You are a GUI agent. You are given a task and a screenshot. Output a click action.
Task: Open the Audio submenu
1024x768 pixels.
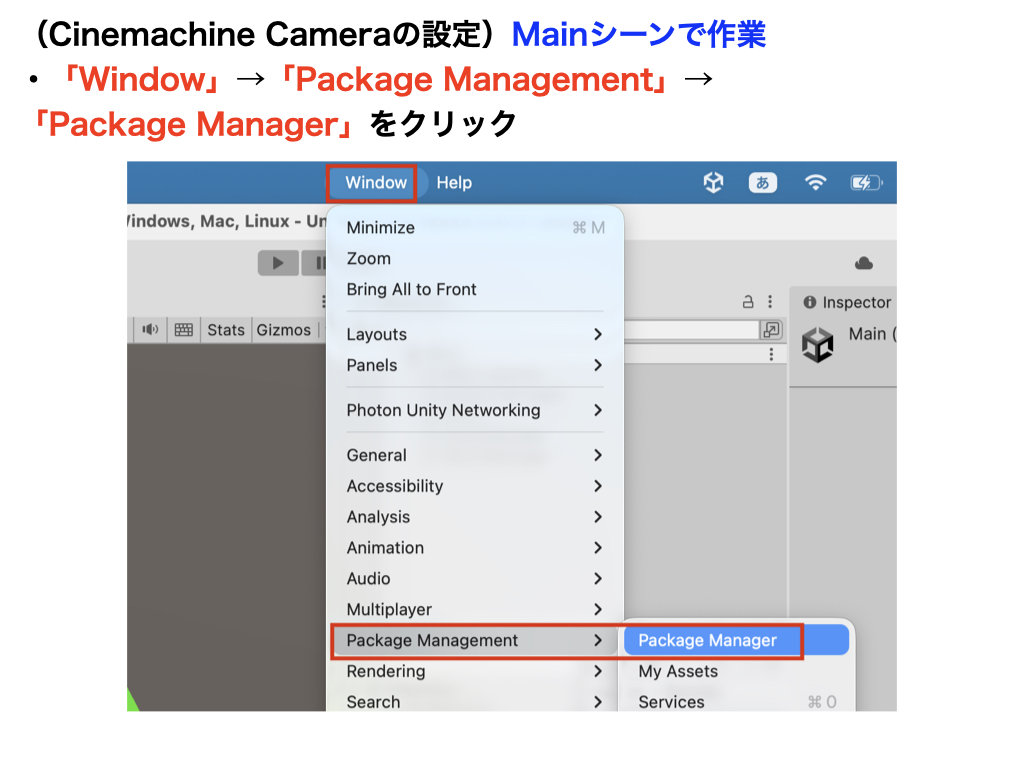tap(475, 579)
